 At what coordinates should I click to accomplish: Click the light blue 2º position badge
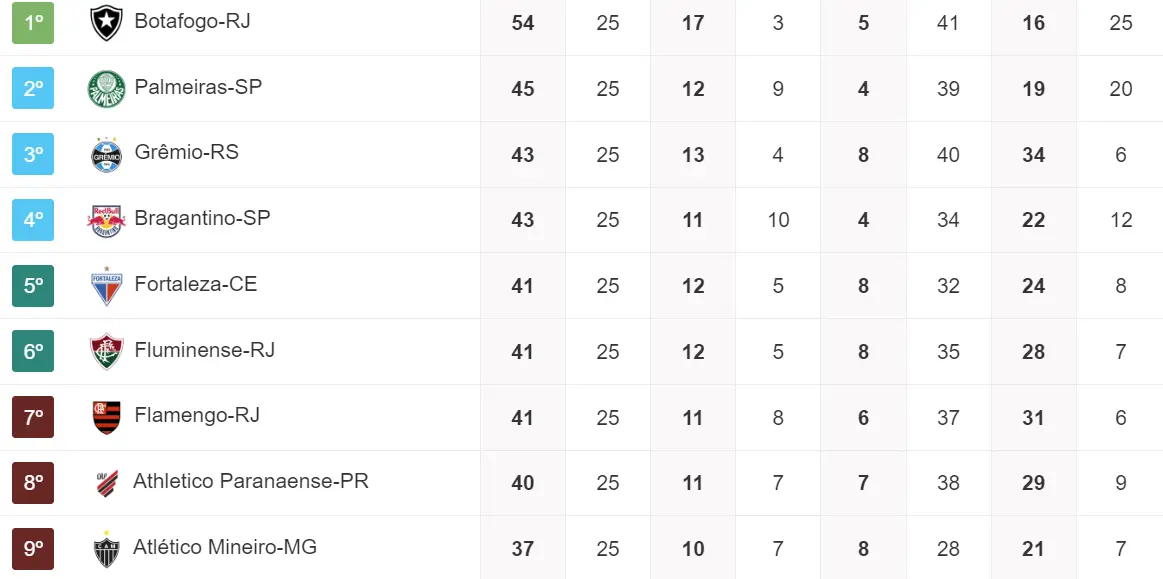click(33, 88)
